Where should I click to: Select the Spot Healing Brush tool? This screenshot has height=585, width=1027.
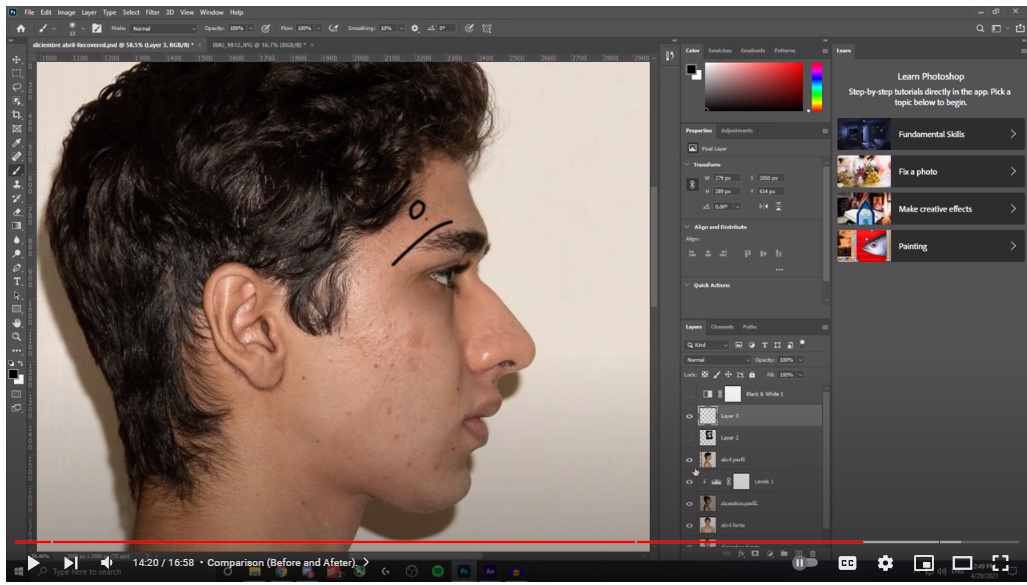[x=16, y=157]
